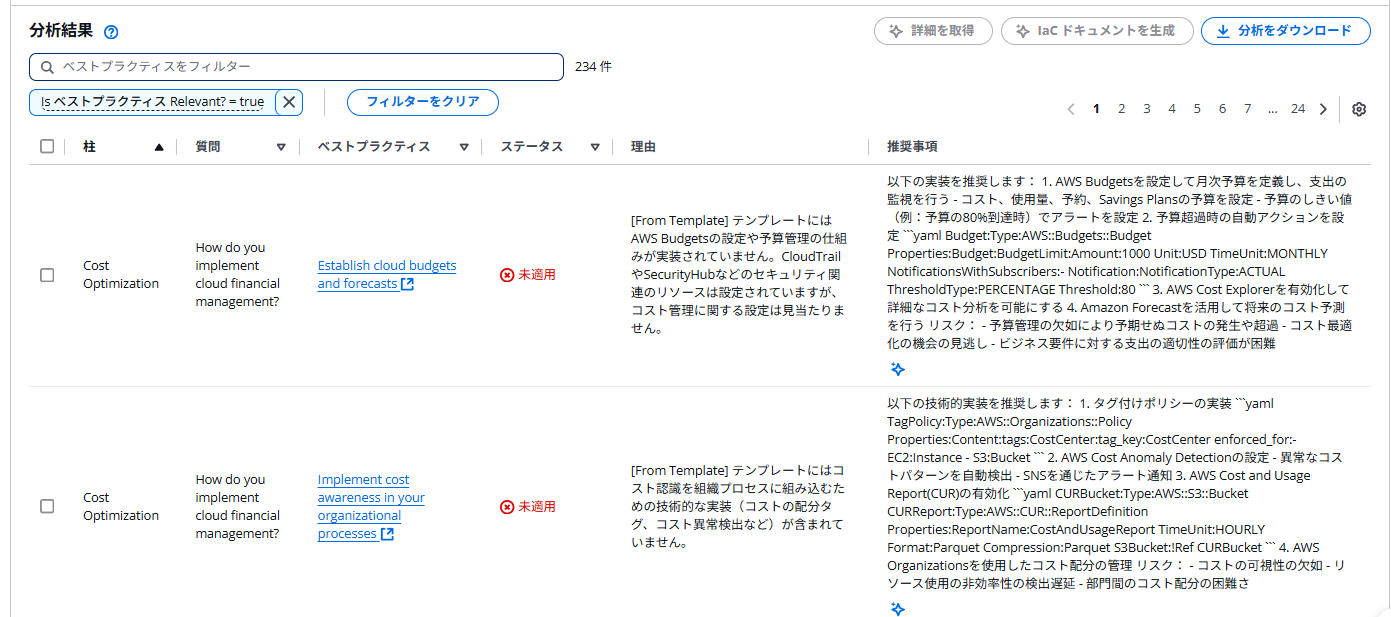The image size is (1391, 617).
Task: Download the analysis with 分析をダウンロード
Action: coord(1285,31)
